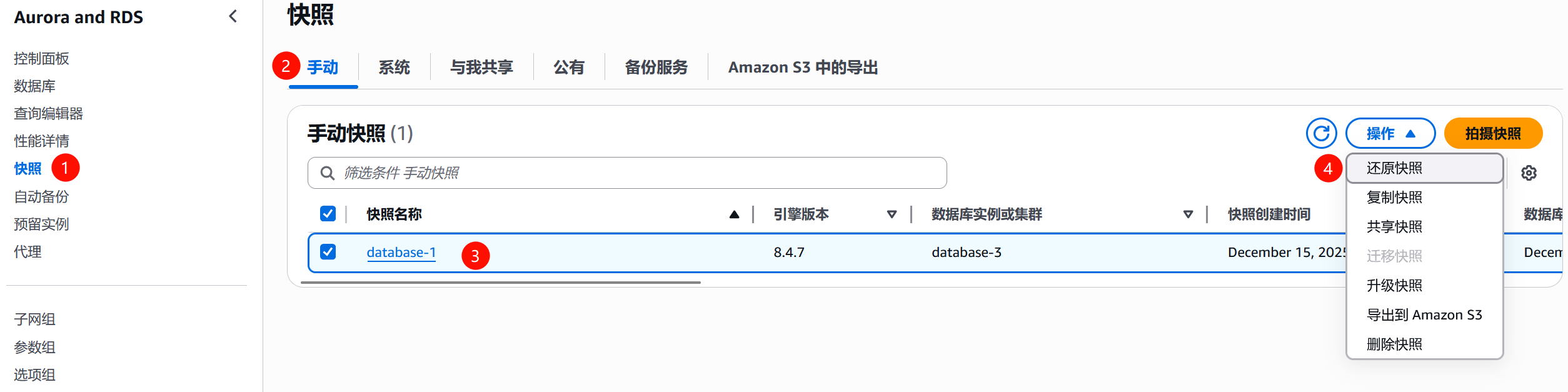Open the 与我共享 tab

coord(481,68)
